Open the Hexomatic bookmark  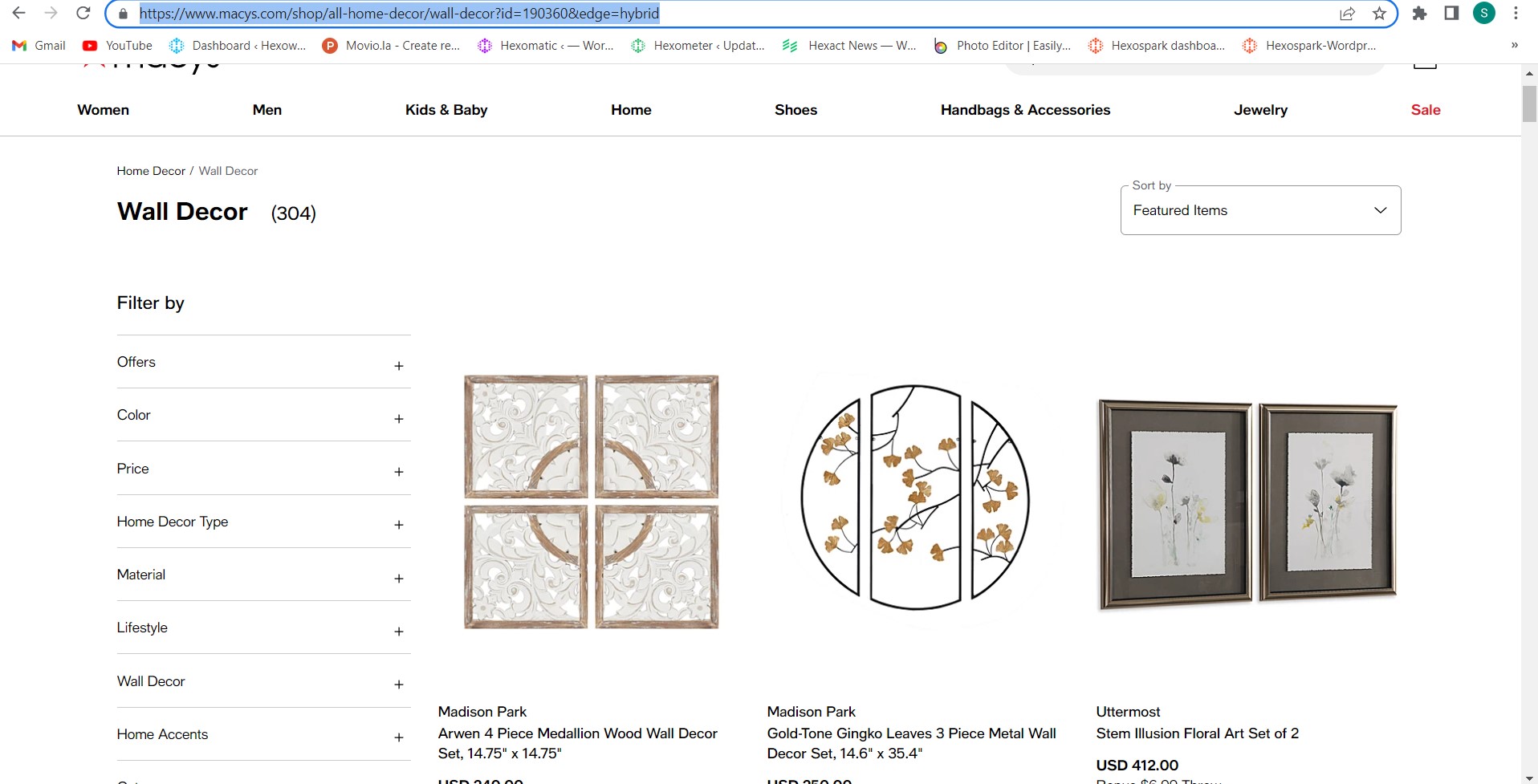[x=544, y=46]
